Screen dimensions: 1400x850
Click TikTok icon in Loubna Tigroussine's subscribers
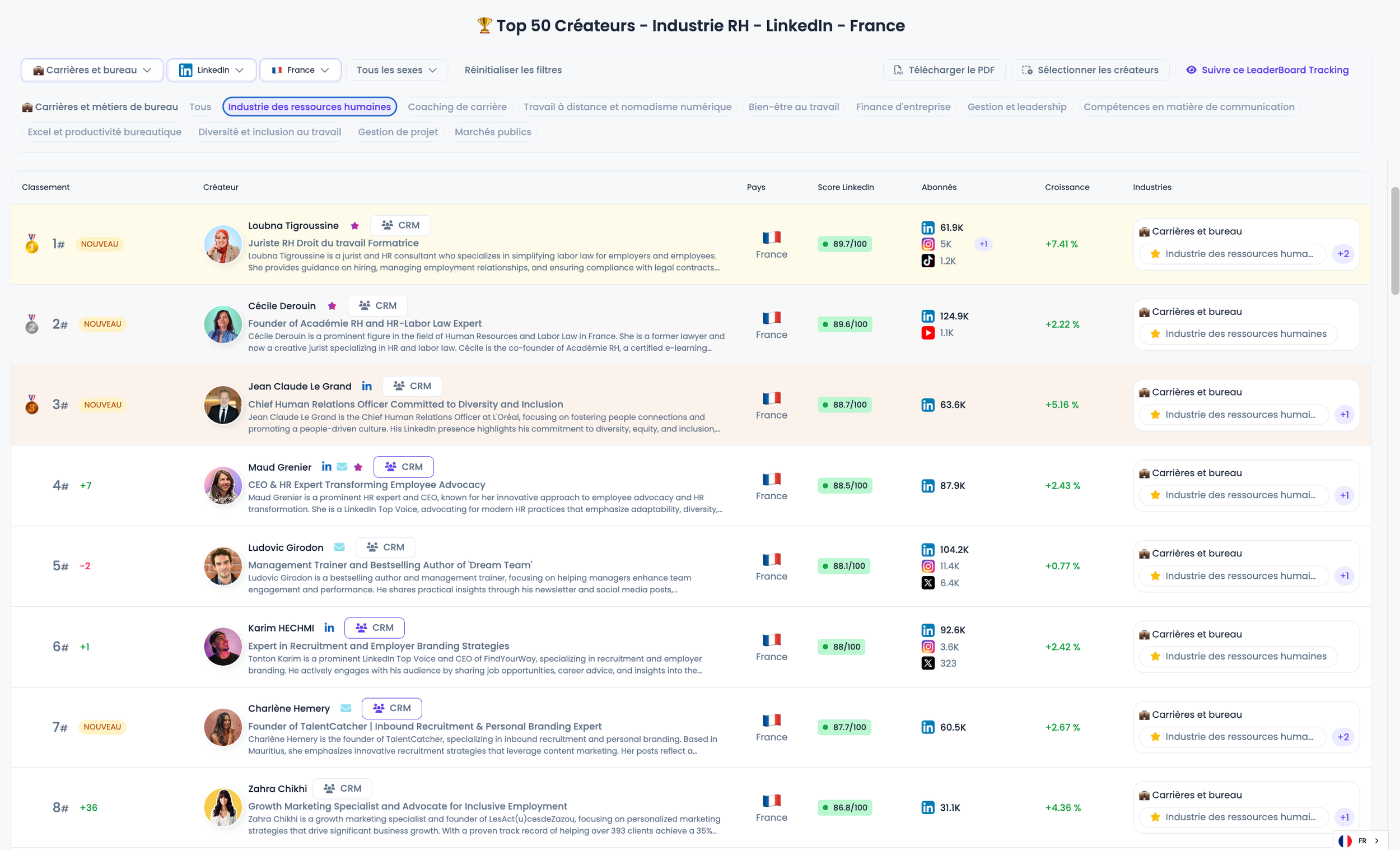coord(928,261)
